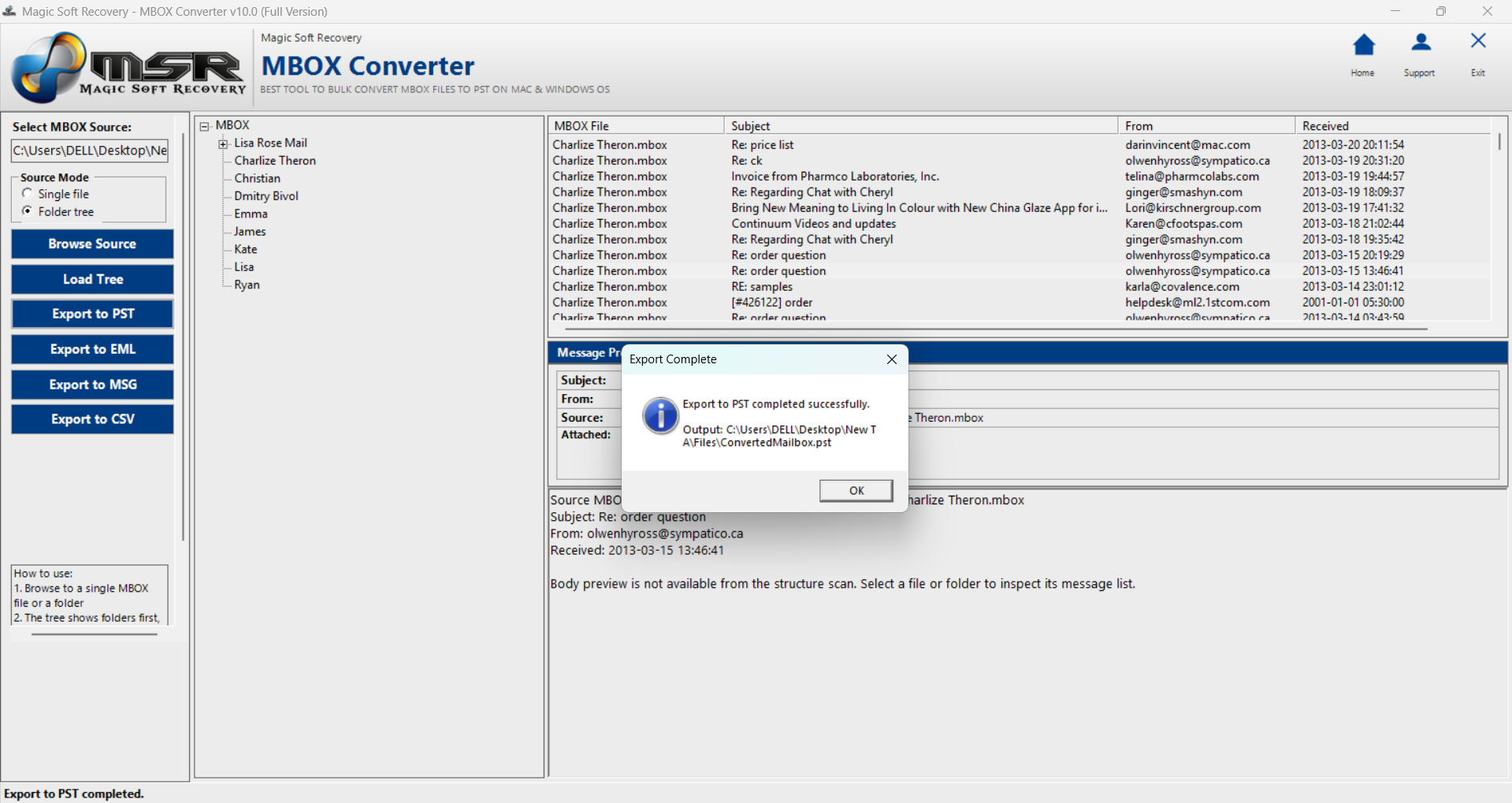Click OK in the Export Complete dialog
This screenshot has width=1512, height=803.
pyautogui.click(x=856, y=490)
